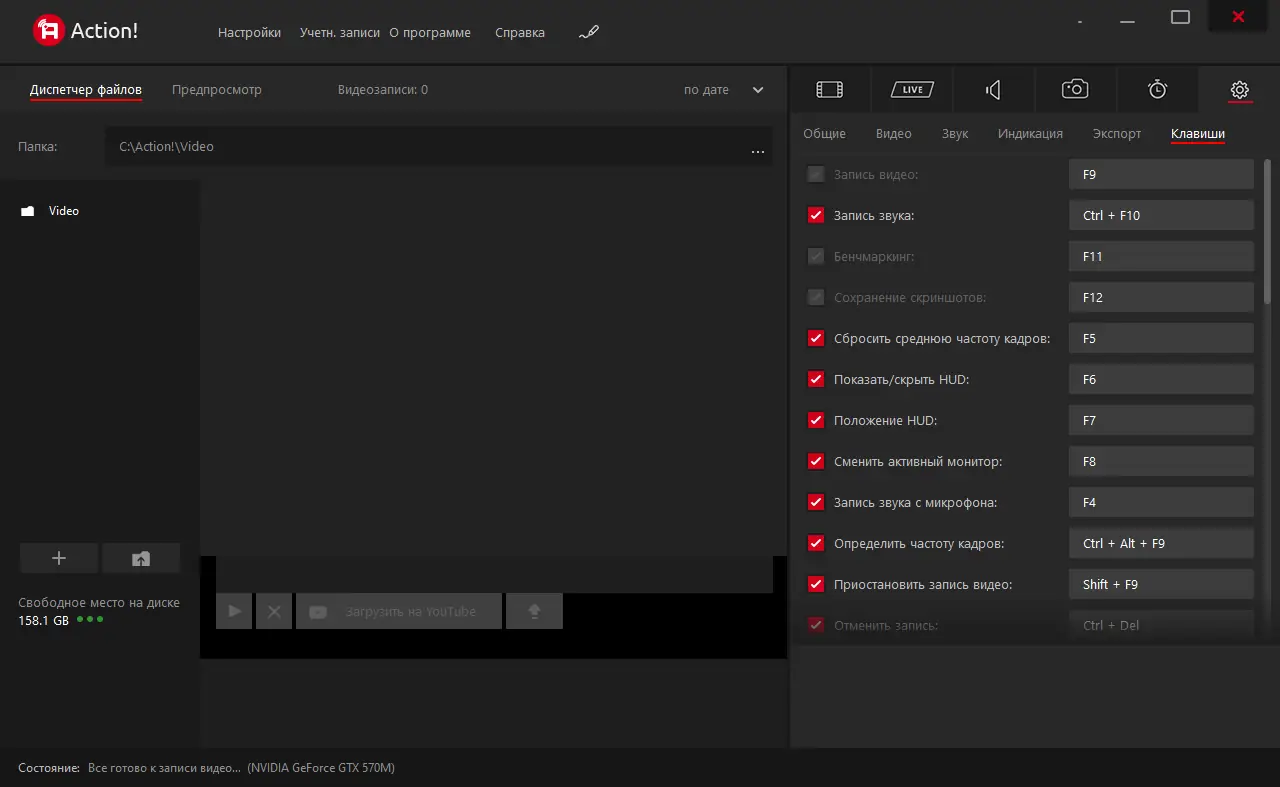Click the Action! logo icon
The width and height of the screenshot is (1280, 787).
[48, 31]
